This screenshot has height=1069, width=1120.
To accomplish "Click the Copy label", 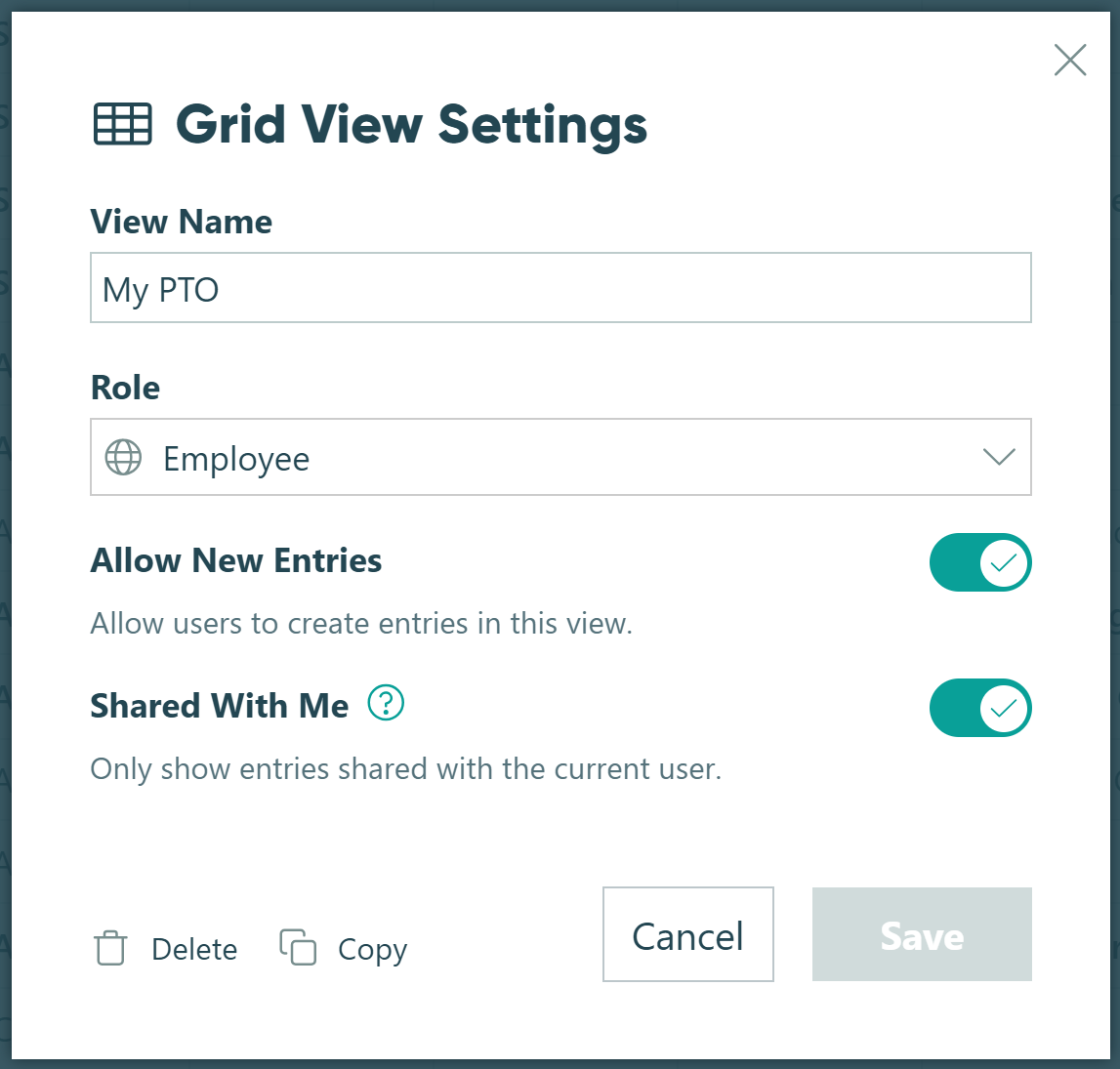I will click(x=372, y=948).
